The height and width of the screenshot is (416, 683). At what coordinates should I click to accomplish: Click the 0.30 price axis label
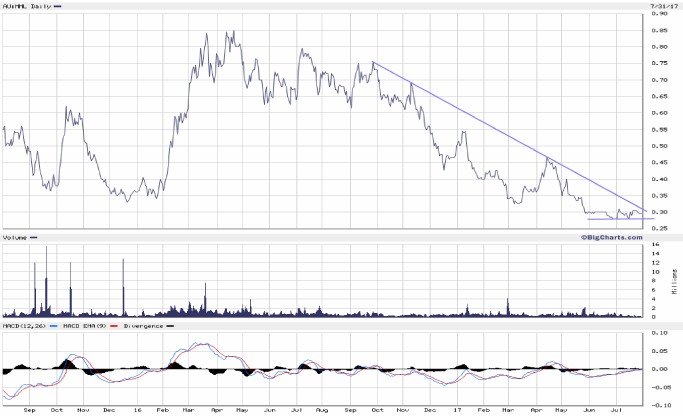(x=661, y=212)
